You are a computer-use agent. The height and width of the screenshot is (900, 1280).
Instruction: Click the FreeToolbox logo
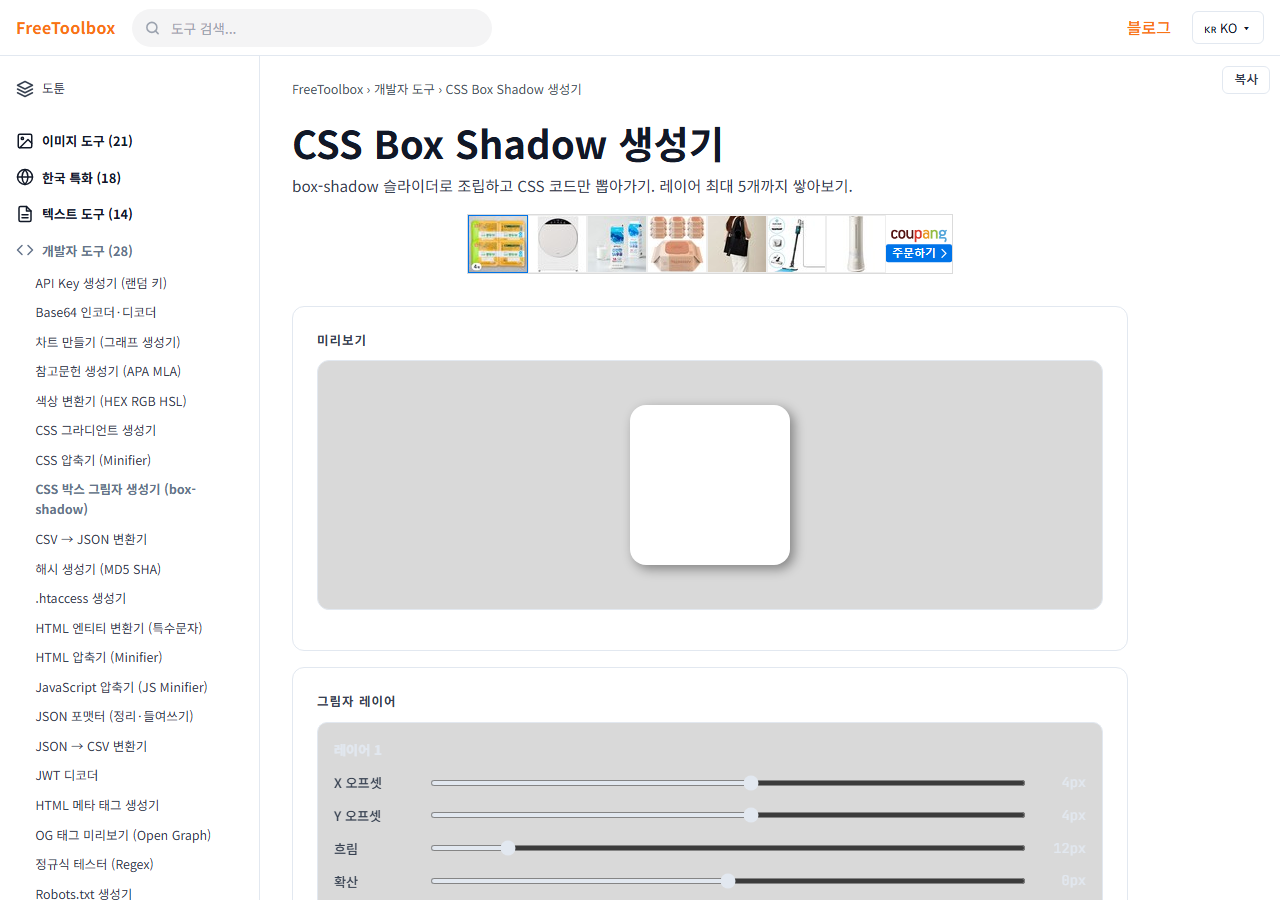click(65, 28)
